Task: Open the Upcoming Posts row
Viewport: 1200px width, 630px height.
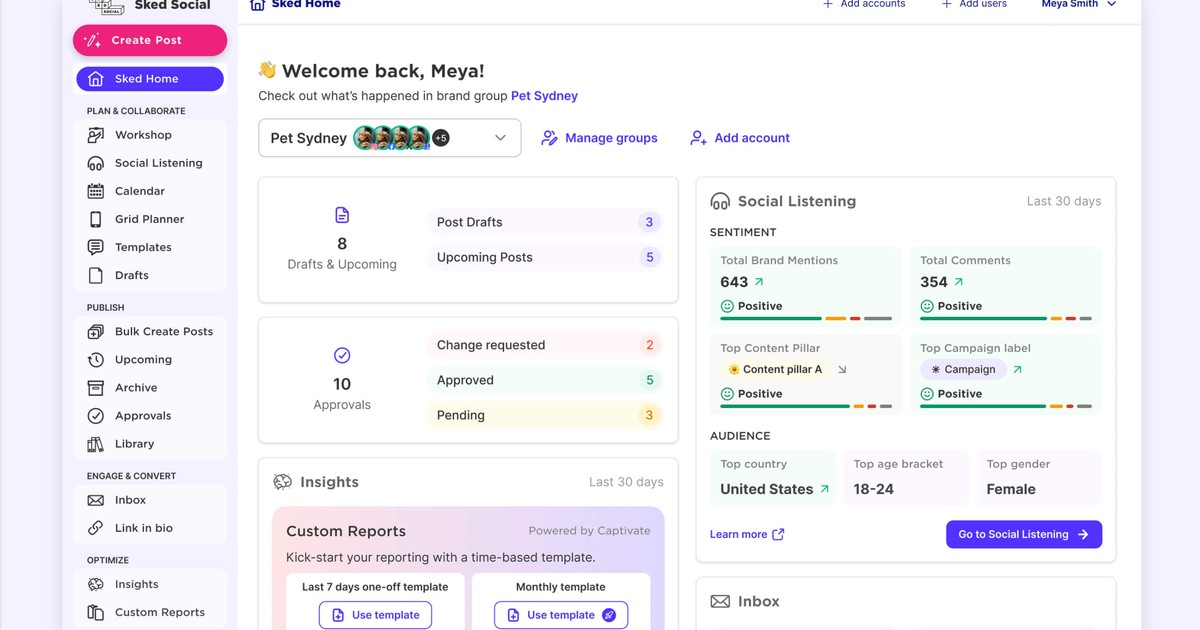Action: coord(546,257)
